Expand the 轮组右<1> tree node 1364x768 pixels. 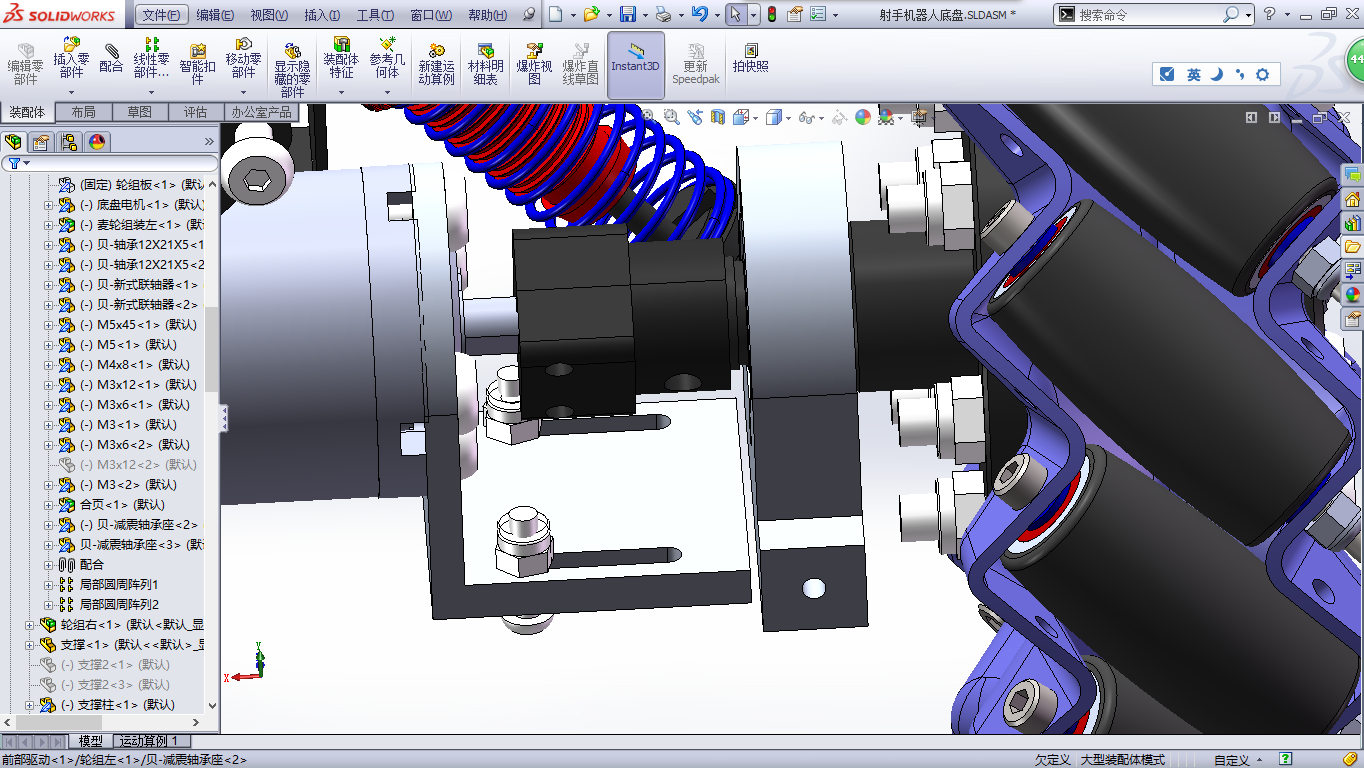[x=29, y=624]
